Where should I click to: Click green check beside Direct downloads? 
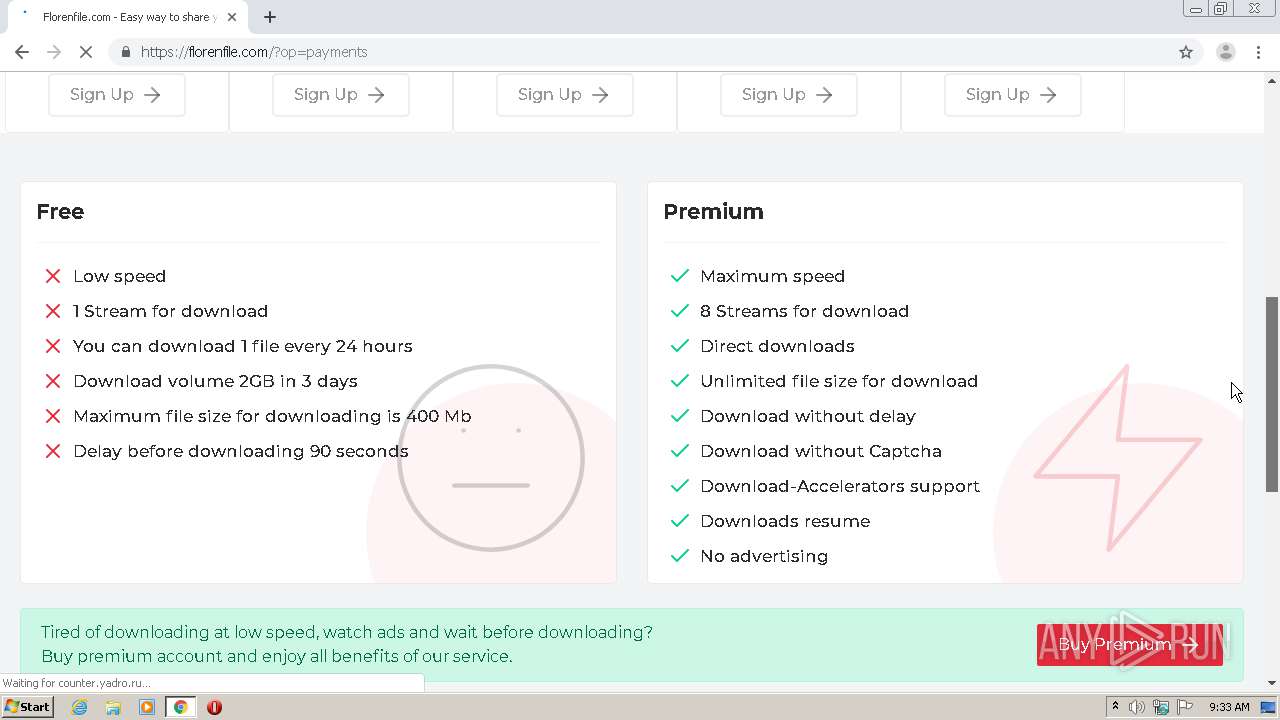click(x=680, y=346)
